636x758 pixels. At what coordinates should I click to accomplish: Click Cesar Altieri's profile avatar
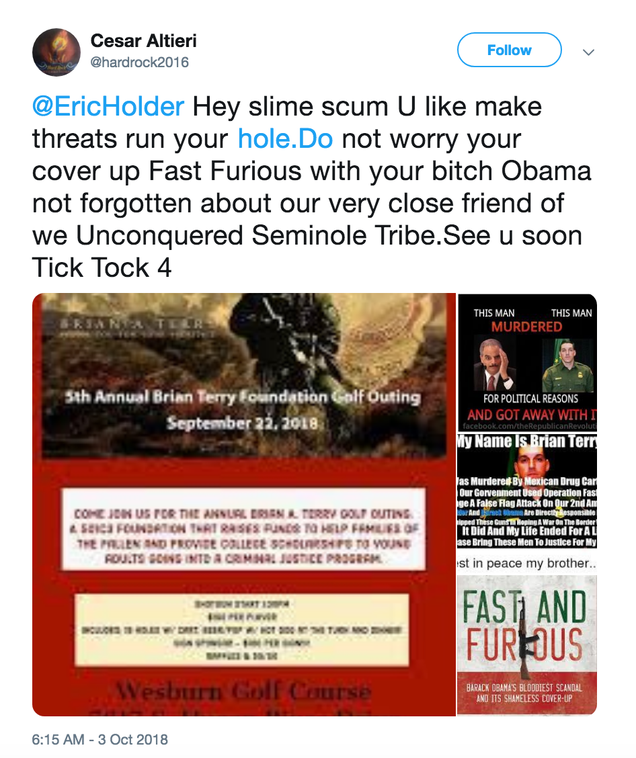56,52
